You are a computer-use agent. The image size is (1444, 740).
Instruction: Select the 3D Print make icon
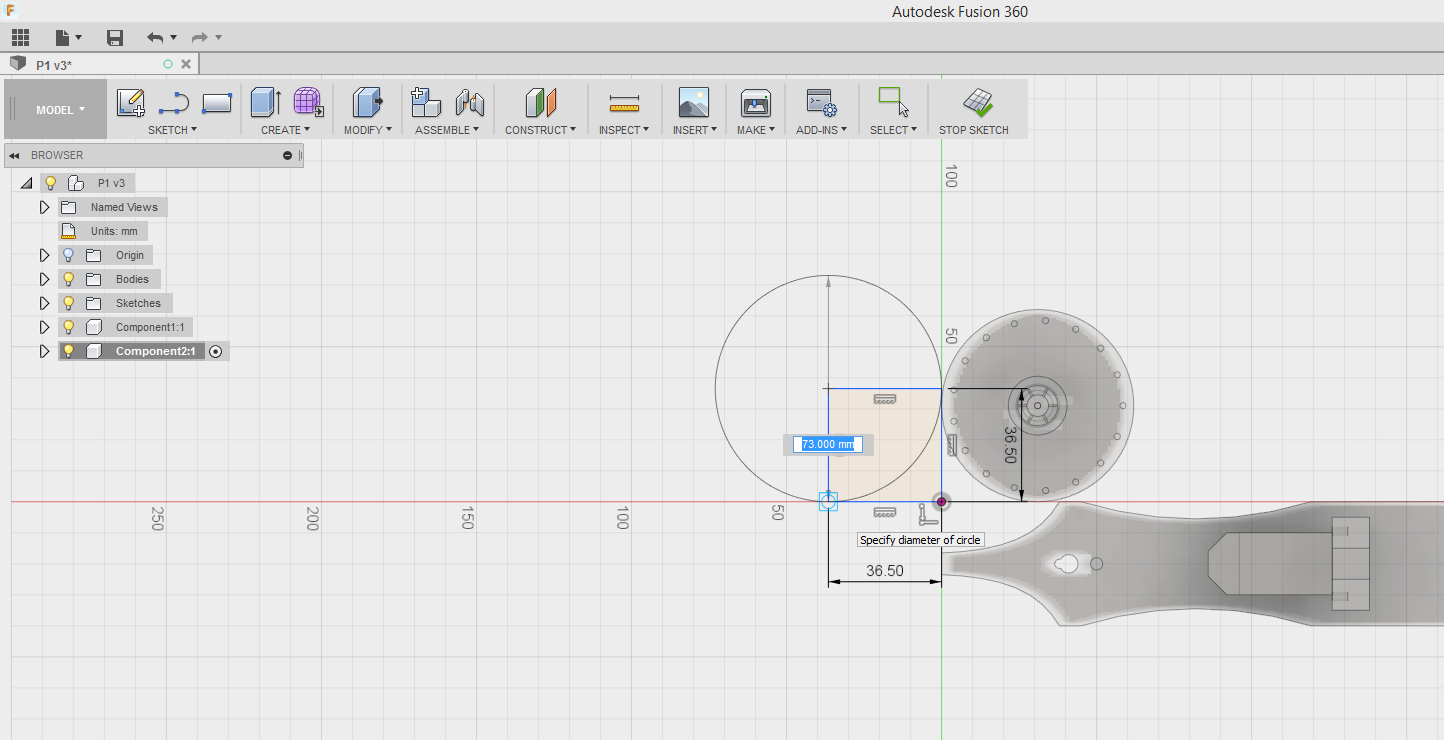755,102
